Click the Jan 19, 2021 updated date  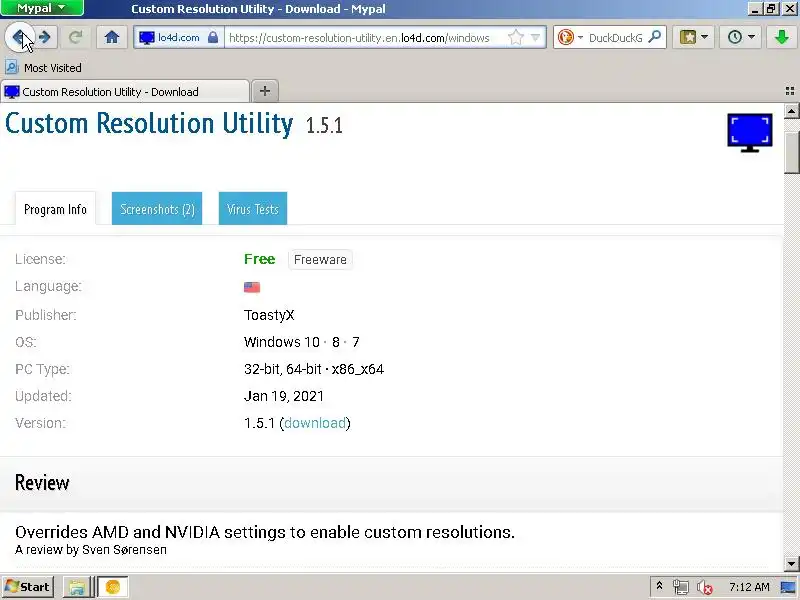[x=284, y=396]
